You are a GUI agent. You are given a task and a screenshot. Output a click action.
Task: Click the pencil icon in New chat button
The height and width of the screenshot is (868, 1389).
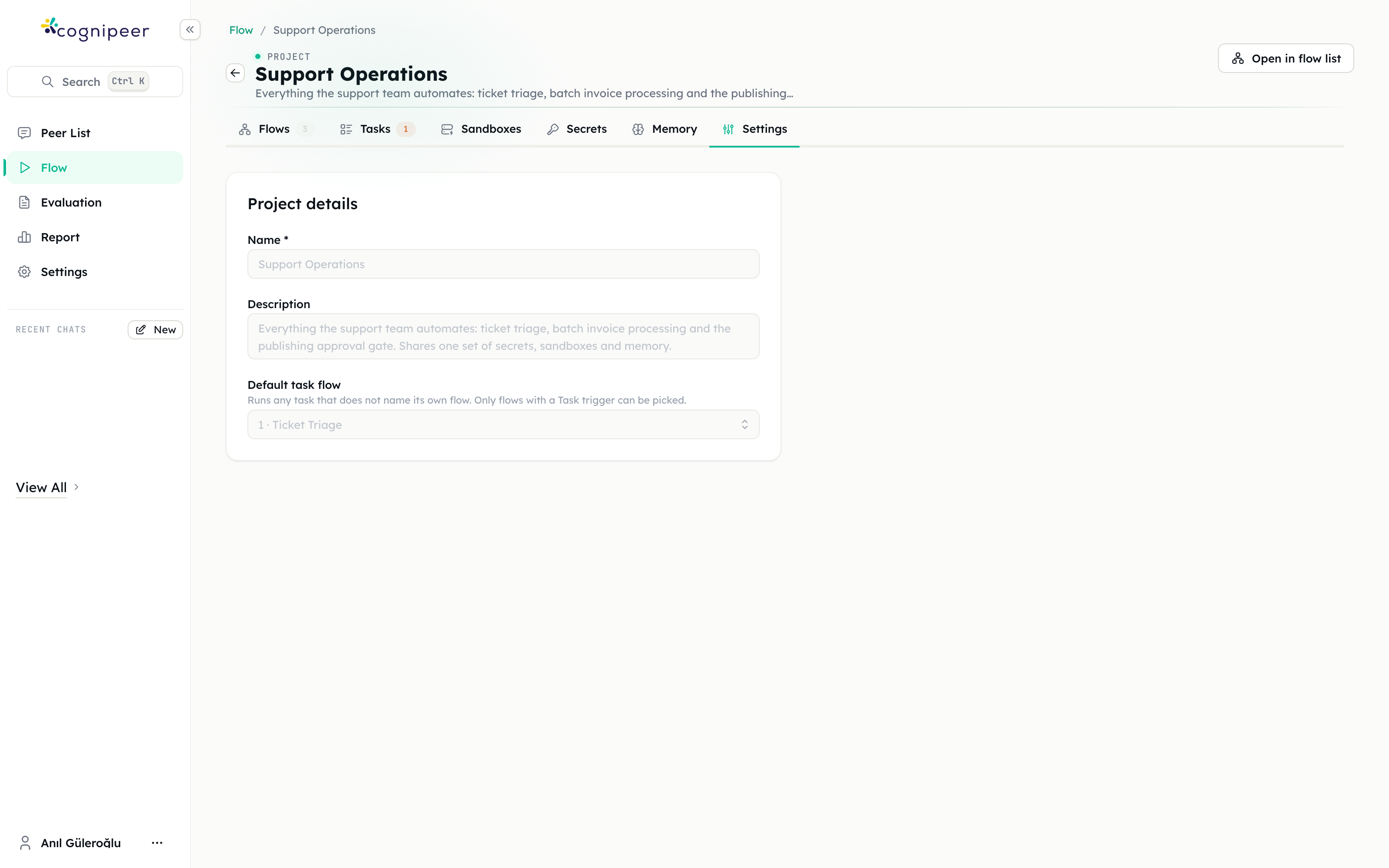click(x=141, y=329)
